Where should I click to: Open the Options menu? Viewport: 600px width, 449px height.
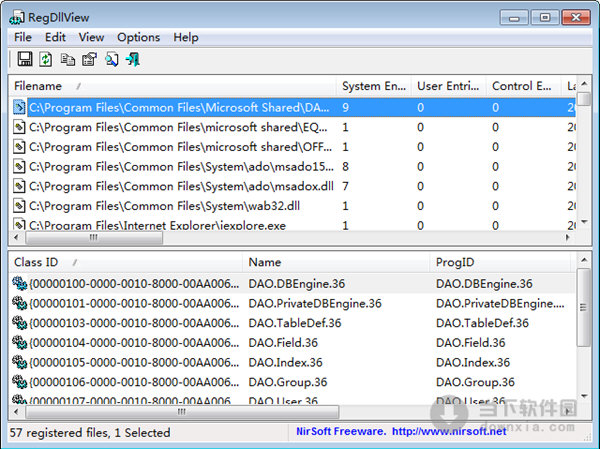click(x=139, y=38)
